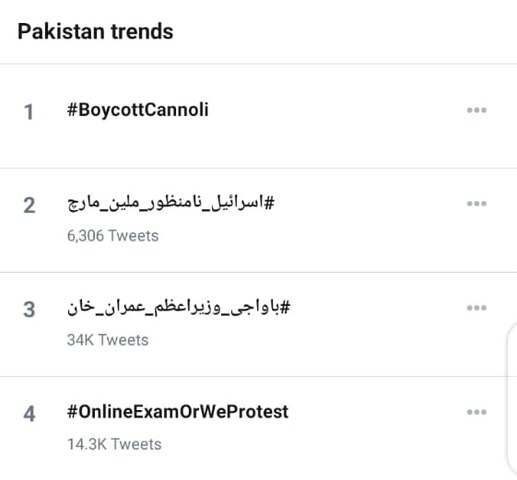
Task: Open three-dot menu for trend number 2
Action: click(x=477, y=203)
